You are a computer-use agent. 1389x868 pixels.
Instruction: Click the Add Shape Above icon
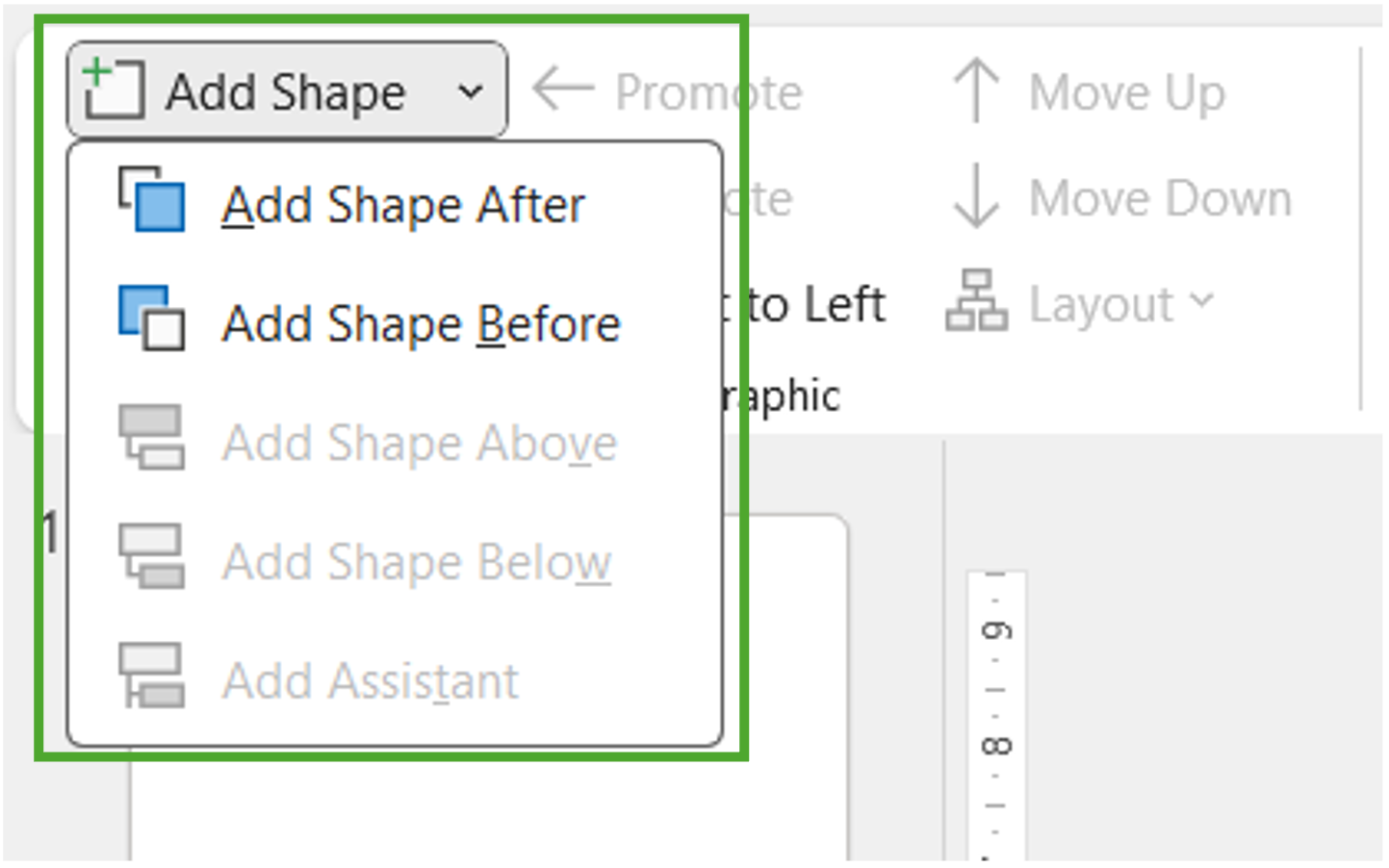[152, 443]
